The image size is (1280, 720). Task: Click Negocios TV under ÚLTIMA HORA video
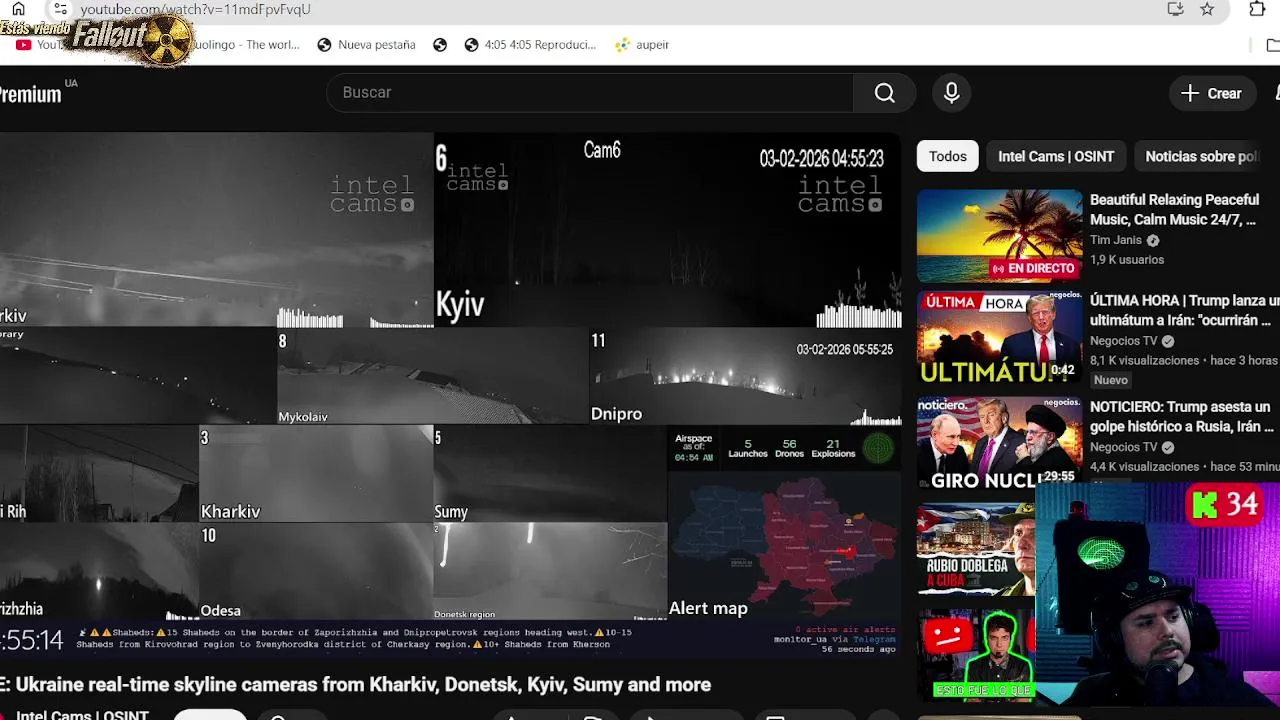[1123, 341]
